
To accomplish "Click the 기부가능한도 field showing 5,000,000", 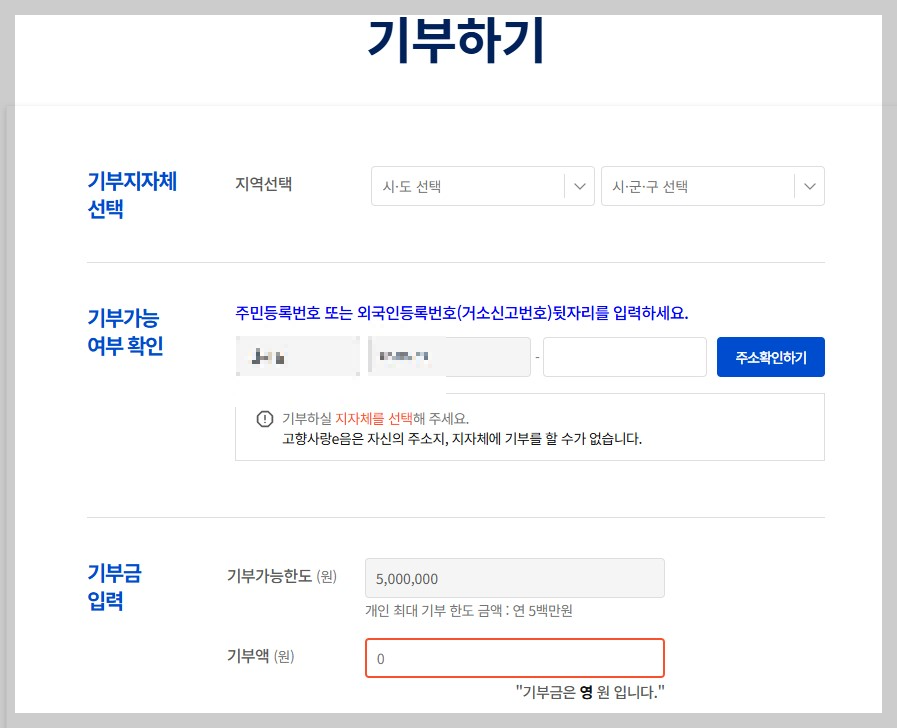I will [x=514, y=578].
